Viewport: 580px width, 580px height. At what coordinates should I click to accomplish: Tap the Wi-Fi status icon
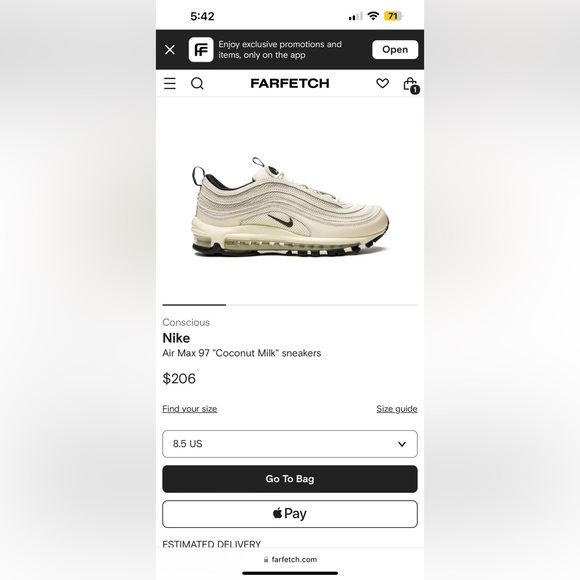coord(373,16)
